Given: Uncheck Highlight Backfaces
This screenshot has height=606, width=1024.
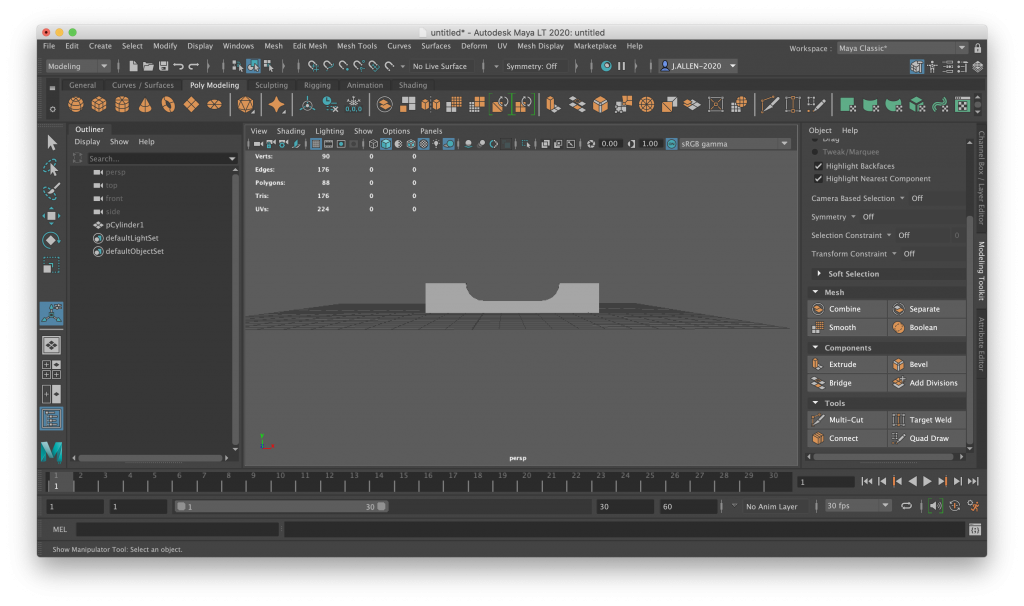Looking at the screenshot, I should (x=819, y=166).
